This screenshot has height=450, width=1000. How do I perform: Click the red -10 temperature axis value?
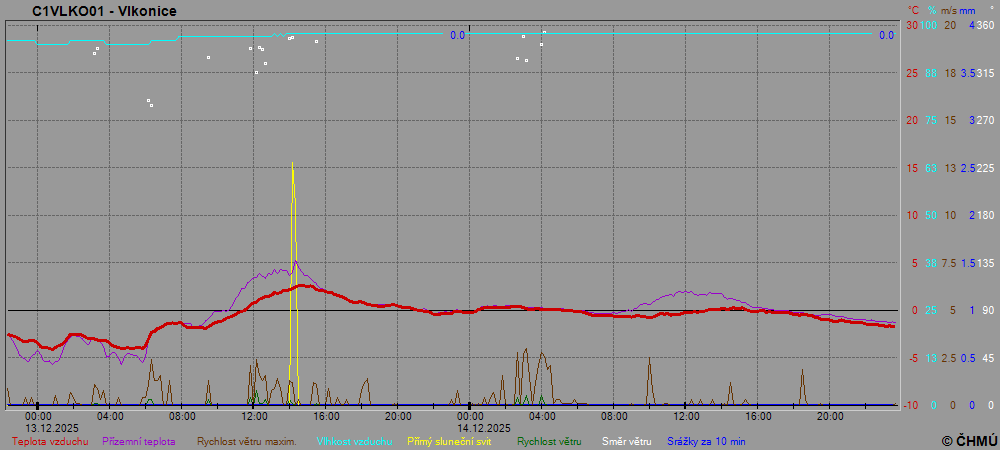click(x=911, y=405)
